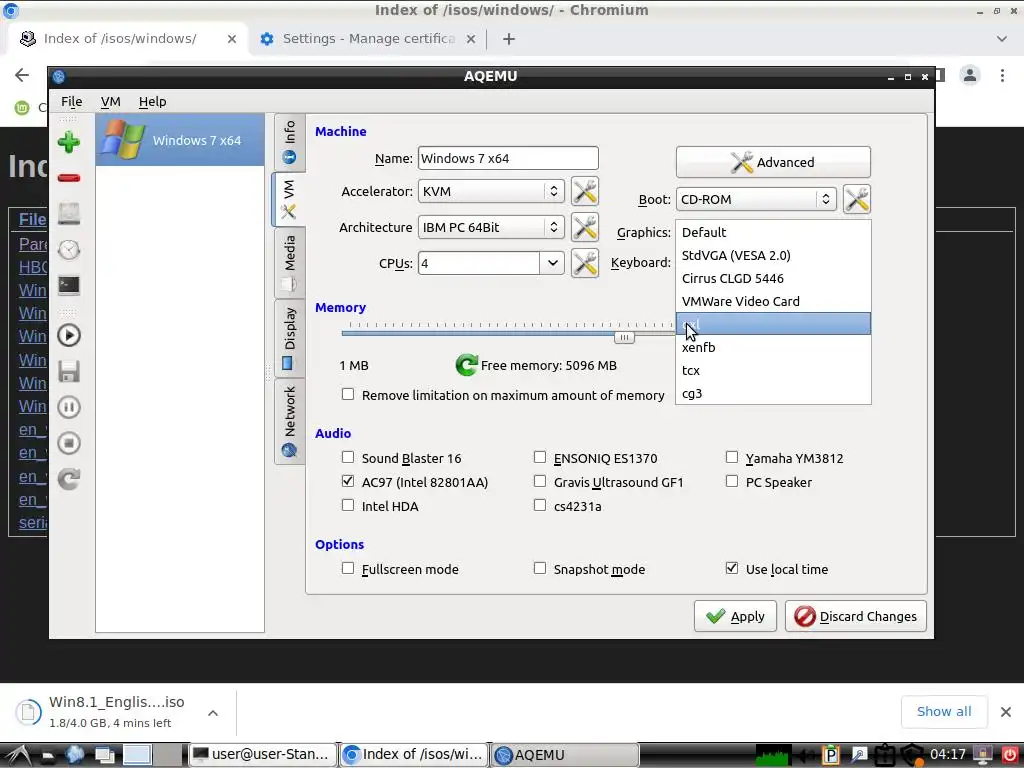Enable ENSONIQ ES1370 audio

[540, 457]
